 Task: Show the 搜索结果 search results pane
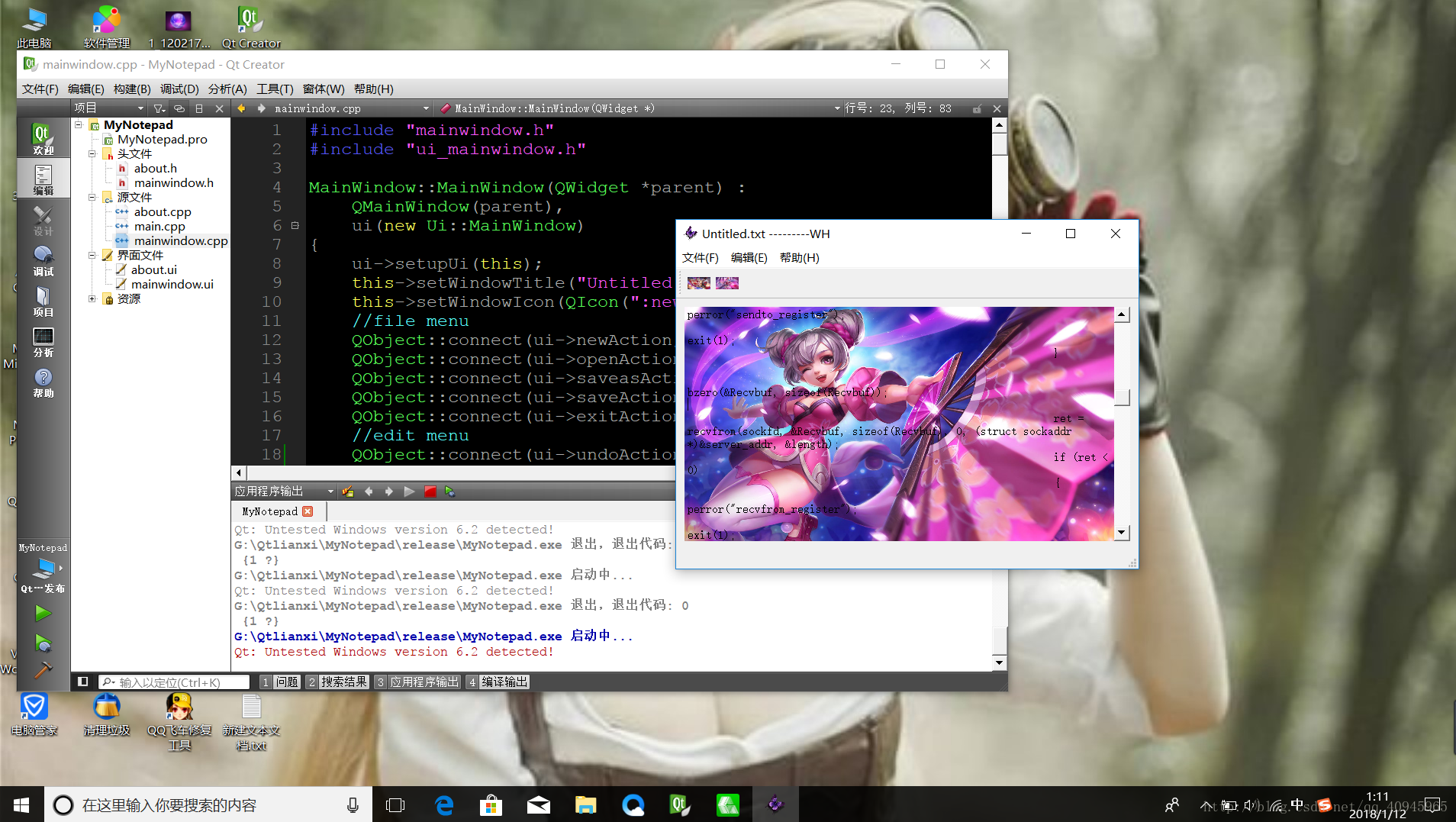click(338, 682)
